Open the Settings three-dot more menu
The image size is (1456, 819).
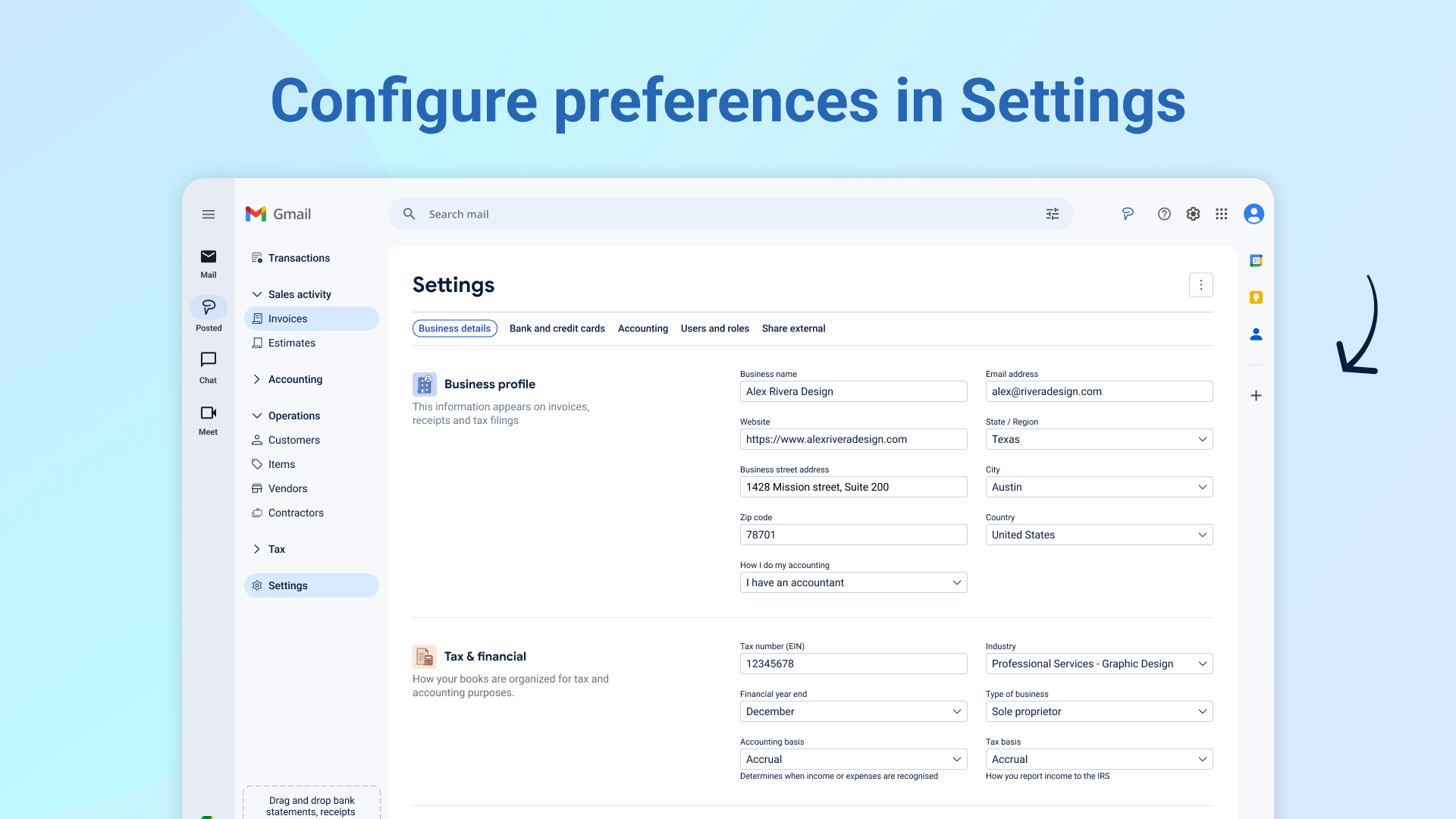(1201, 285)
